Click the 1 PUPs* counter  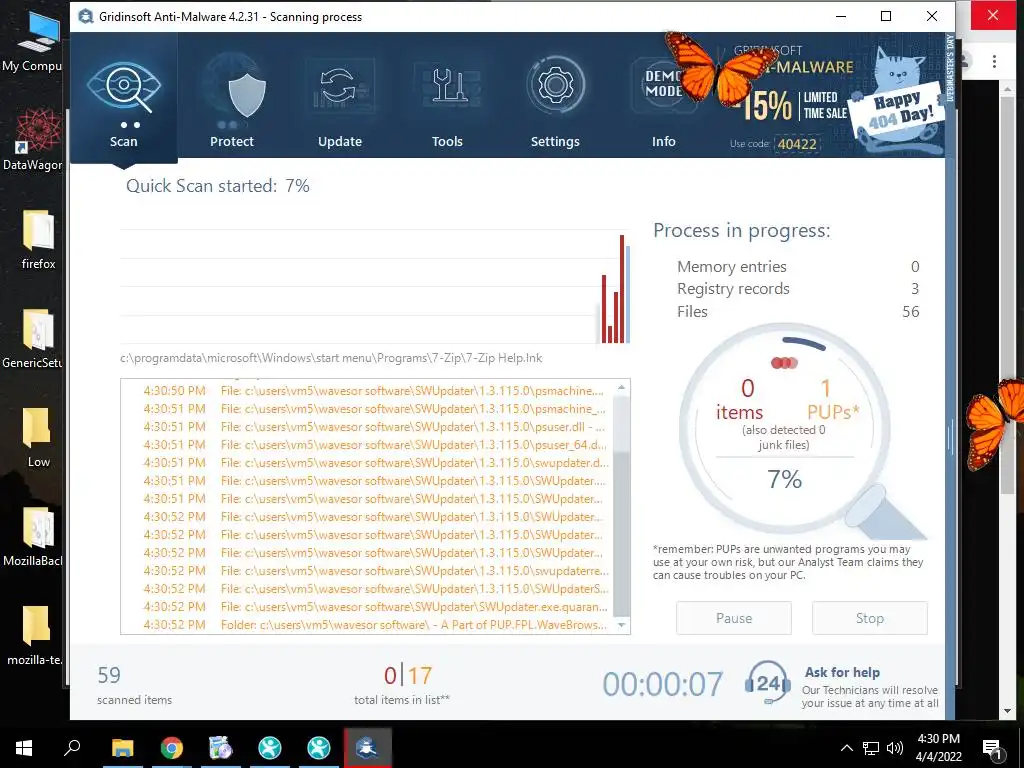pos(831,400)
